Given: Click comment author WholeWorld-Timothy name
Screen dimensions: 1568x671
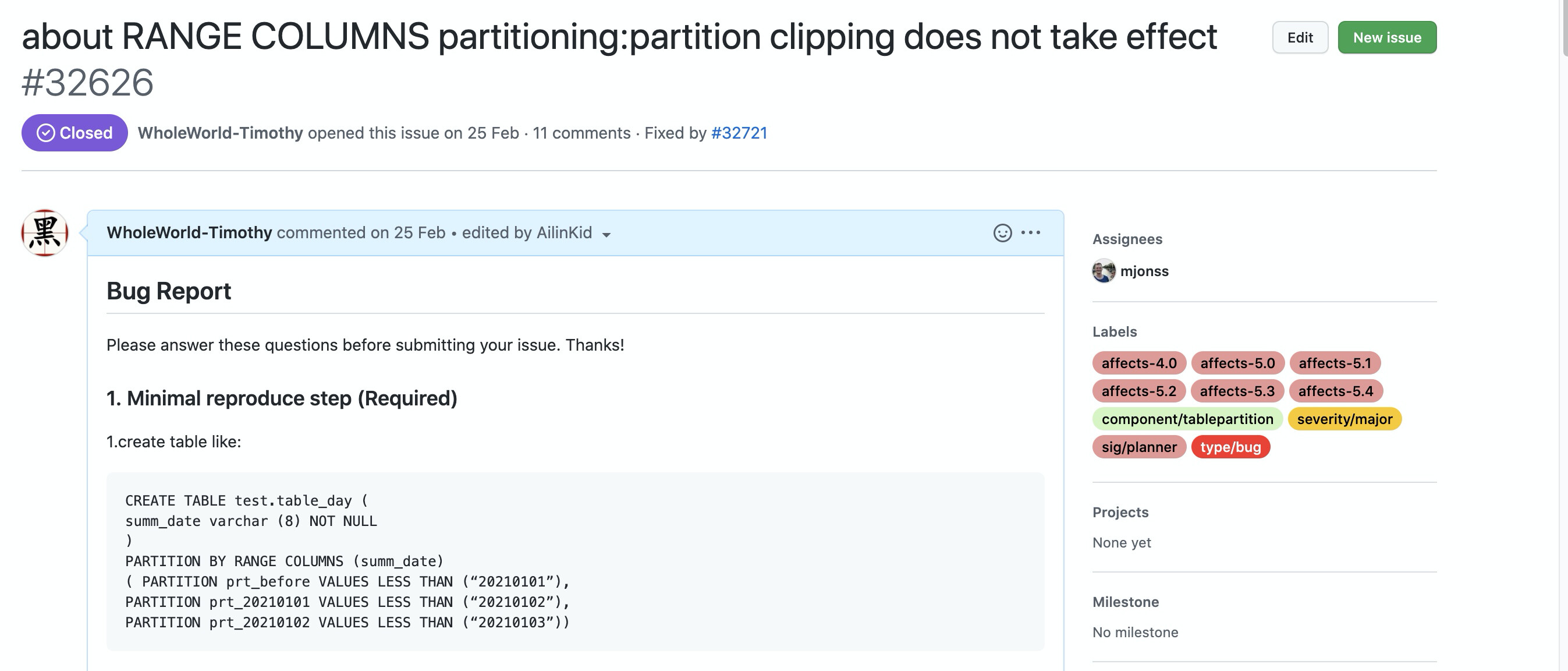Looking at the screenshot, I should (x=189, y=232).
